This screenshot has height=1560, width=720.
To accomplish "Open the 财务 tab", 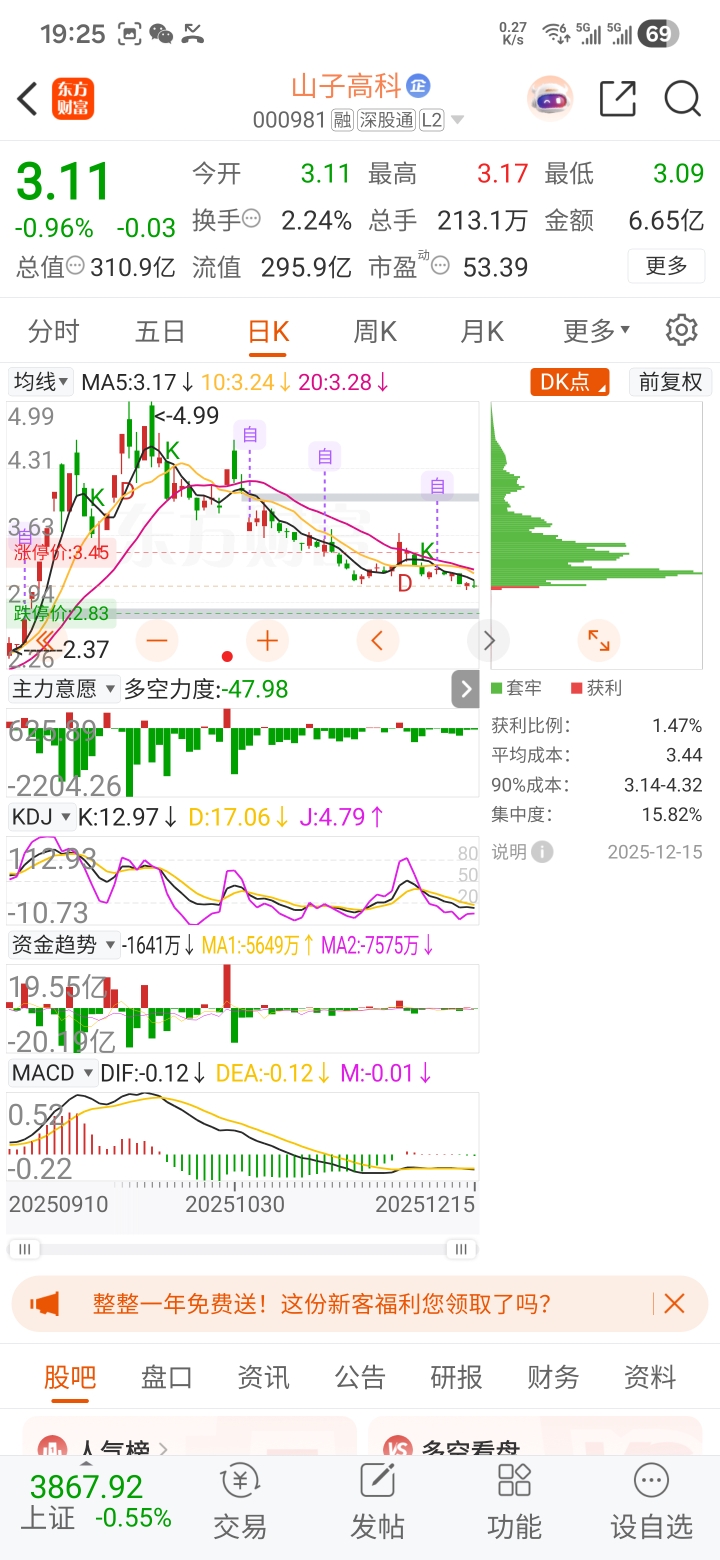I will click(553, 1377).
